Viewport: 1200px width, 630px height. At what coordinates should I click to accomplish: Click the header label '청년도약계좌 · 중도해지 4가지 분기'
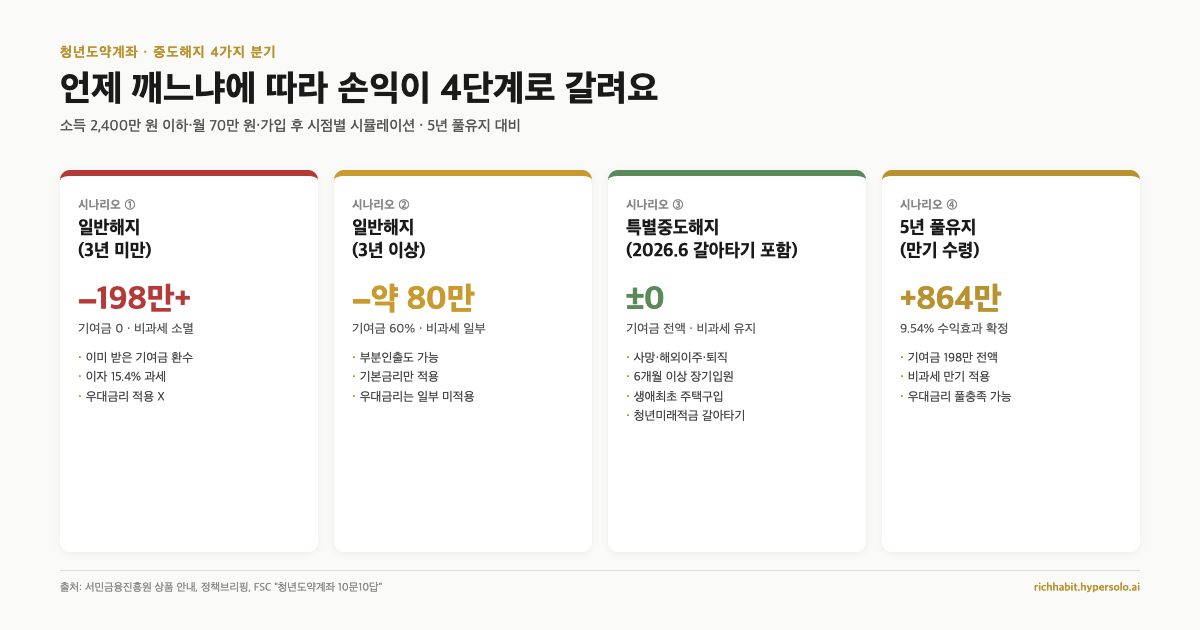167,50
